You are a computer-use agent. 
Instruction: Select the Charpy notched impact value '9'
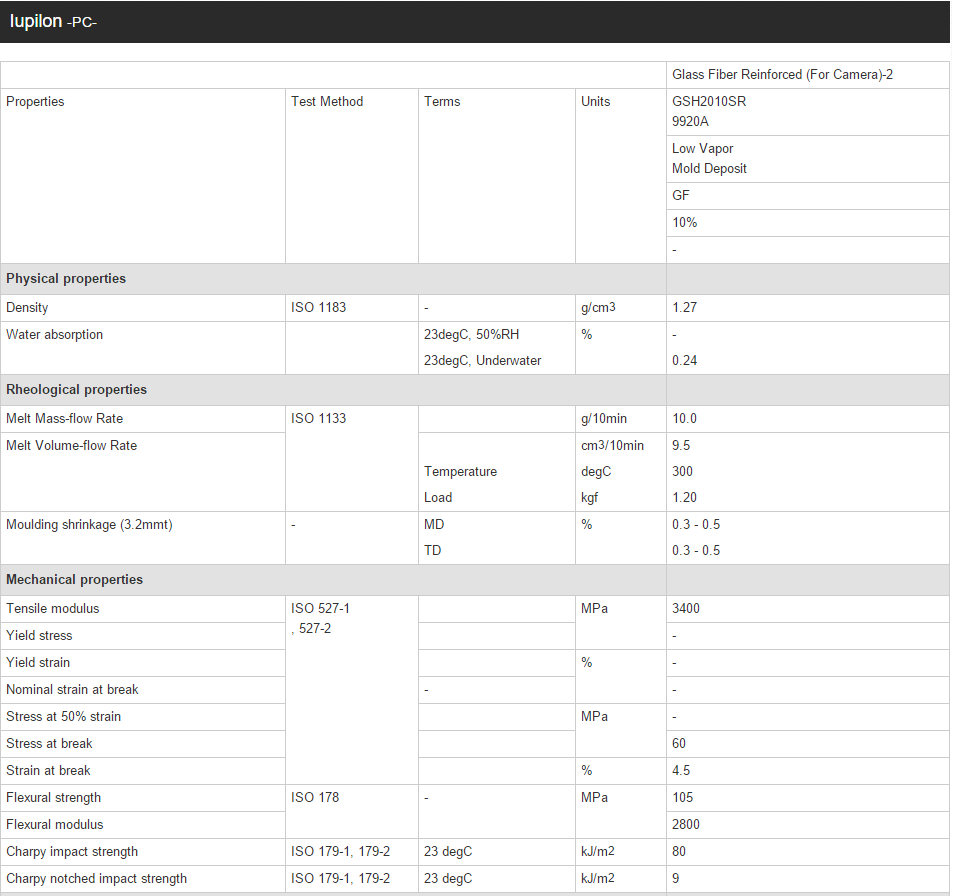[676, 878]
